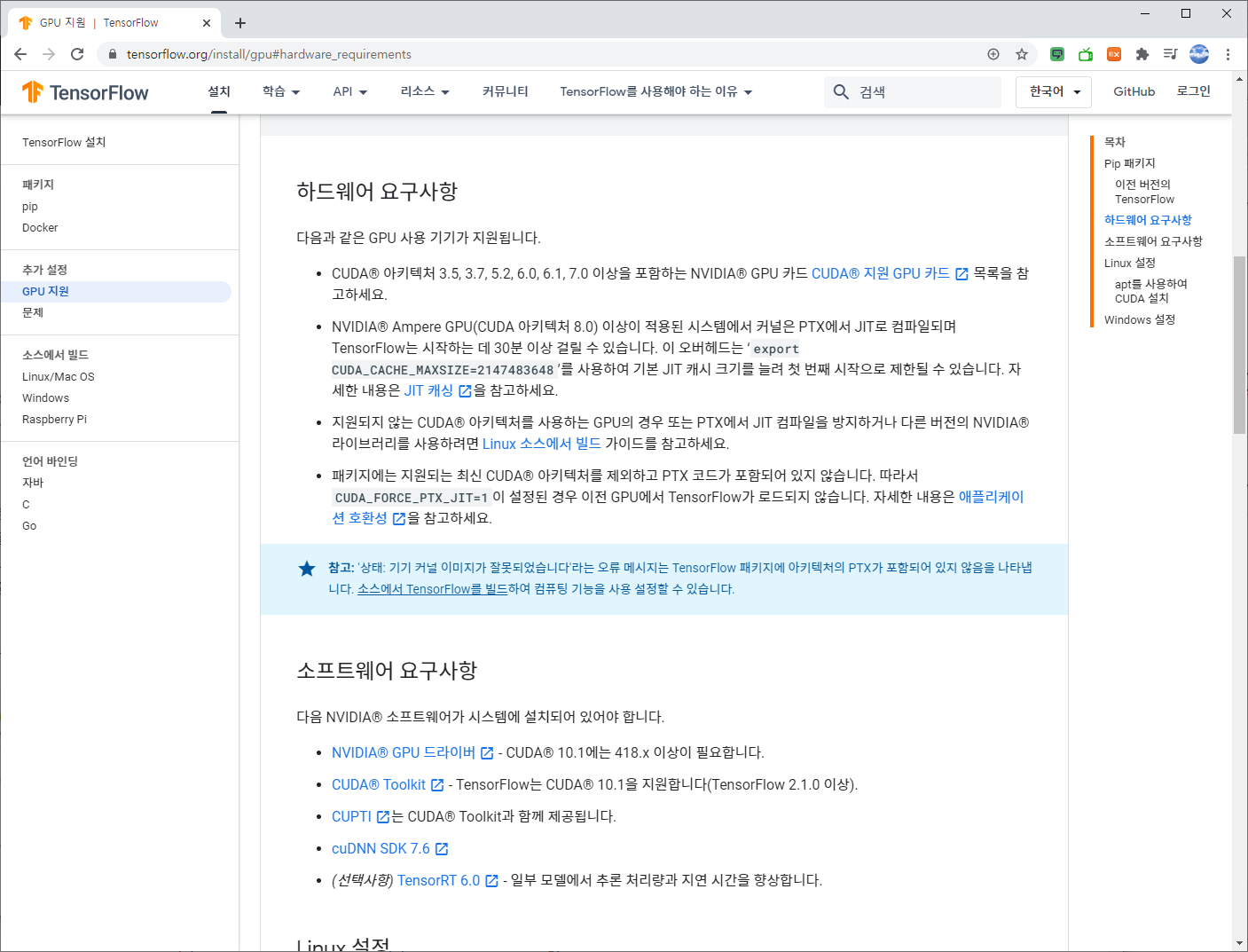This screenshot has height=952, width=1248.
Task: Select Docker in sidebar
Action: click(40, 228)
